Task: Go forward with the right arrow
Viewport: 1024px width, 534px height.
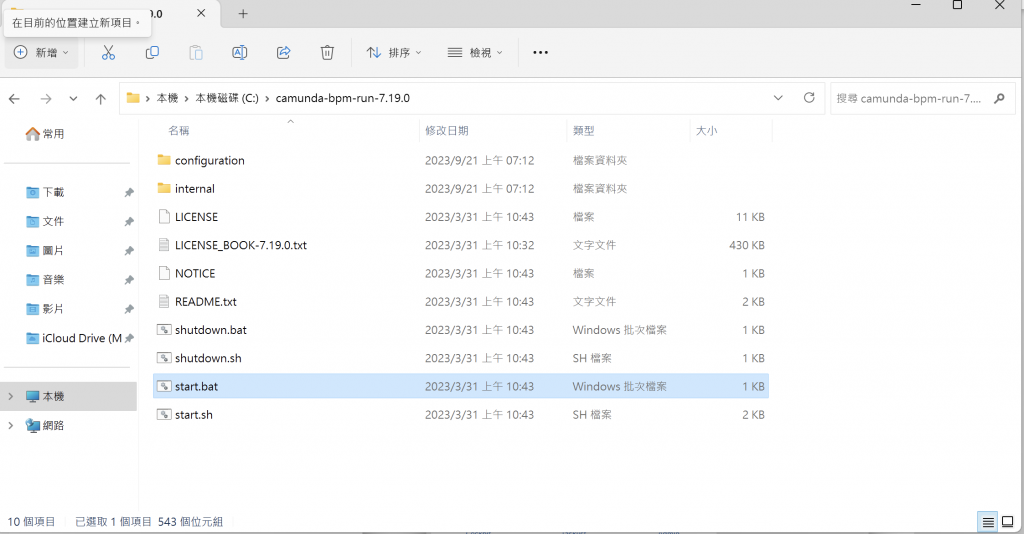Action: [46, 99]
